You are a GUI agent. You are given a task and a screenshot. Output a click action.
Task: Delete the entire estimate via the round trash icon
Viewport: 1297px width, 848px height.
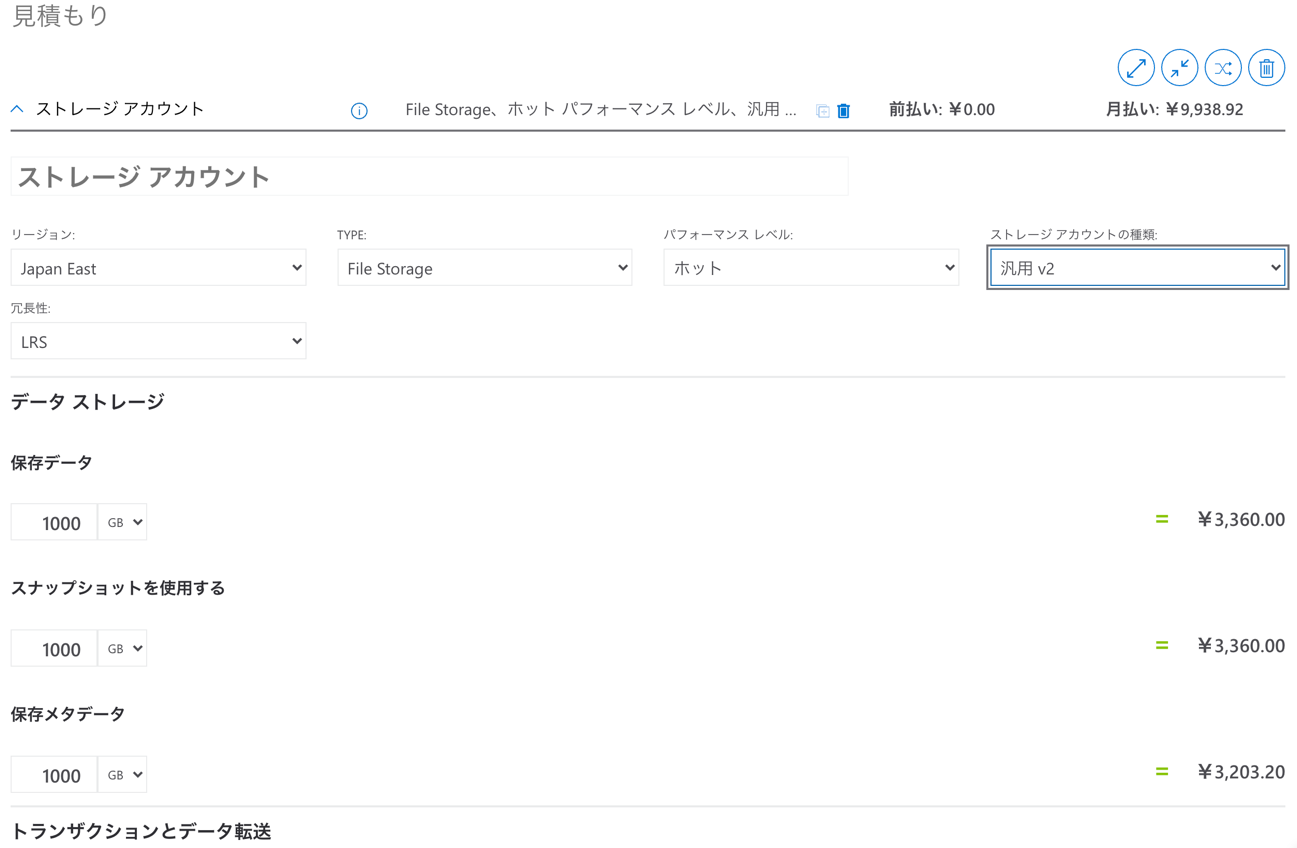[1267, 68]
